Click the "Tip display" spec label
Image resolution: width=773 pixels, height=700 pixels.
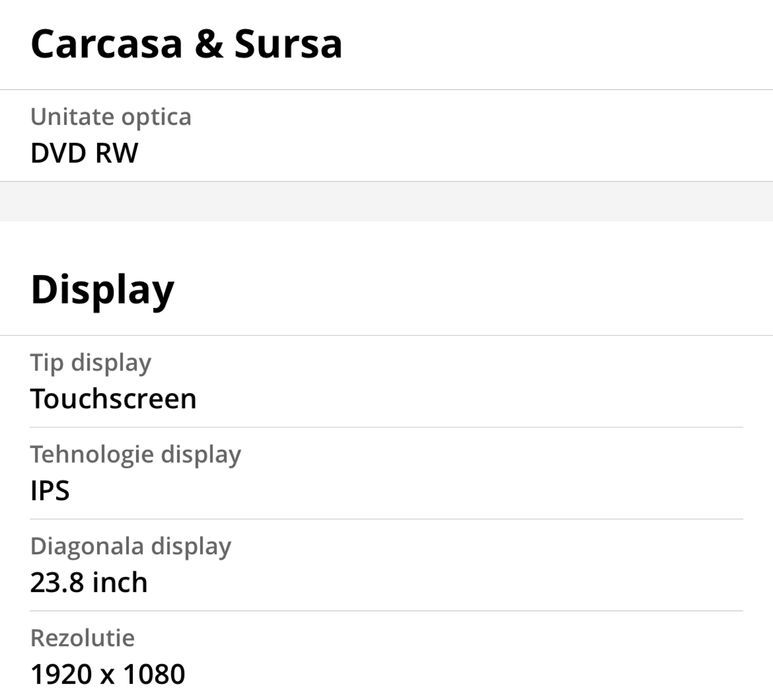tap(90, 363)
